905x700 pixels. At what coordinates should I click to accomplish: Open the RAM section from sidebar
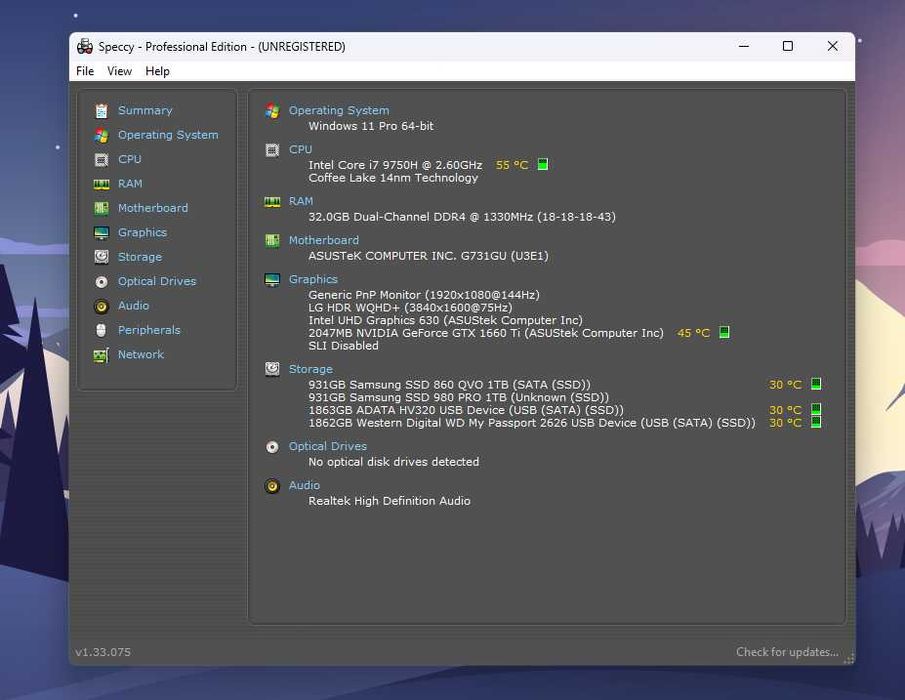(x=130, y=184)
